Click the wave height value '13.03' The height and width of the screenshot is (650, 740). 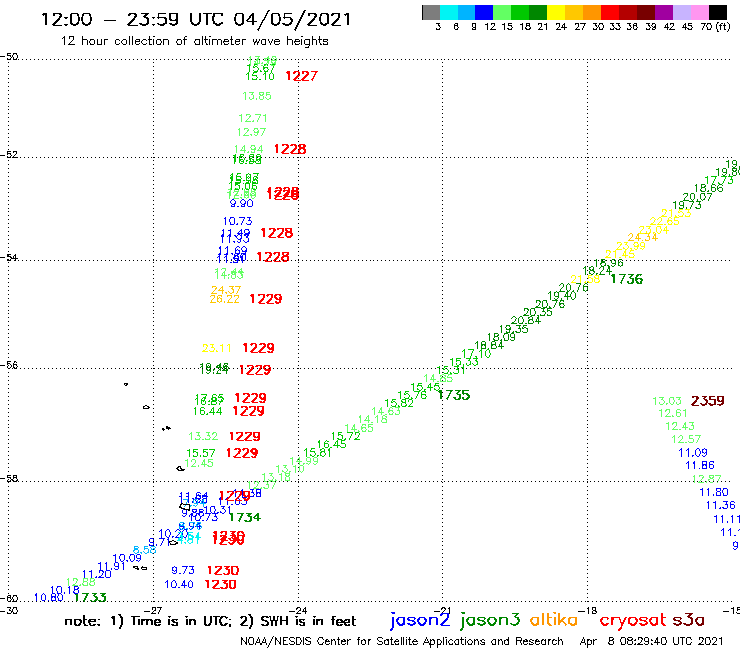[x=667, y=401]
